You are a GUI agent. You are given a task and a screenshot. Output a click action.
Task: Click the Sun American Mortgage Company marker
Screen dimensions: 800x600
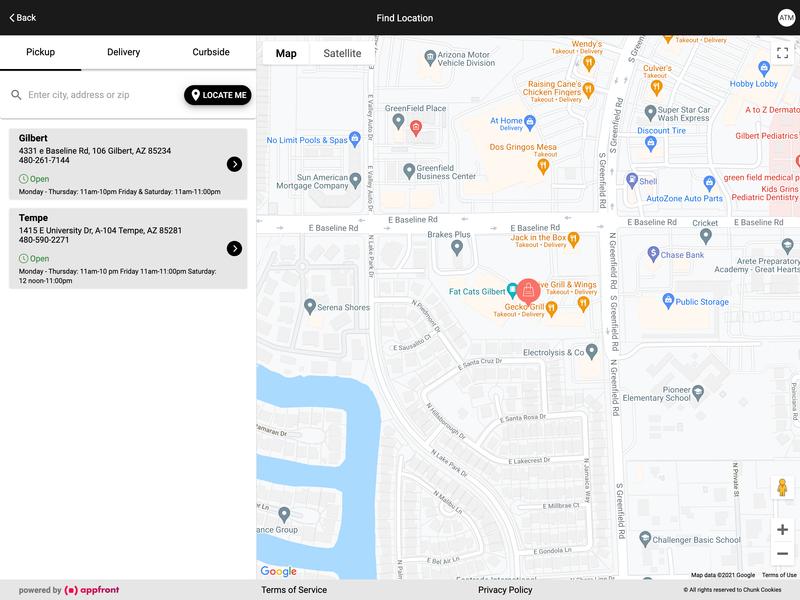coord(355,180)
